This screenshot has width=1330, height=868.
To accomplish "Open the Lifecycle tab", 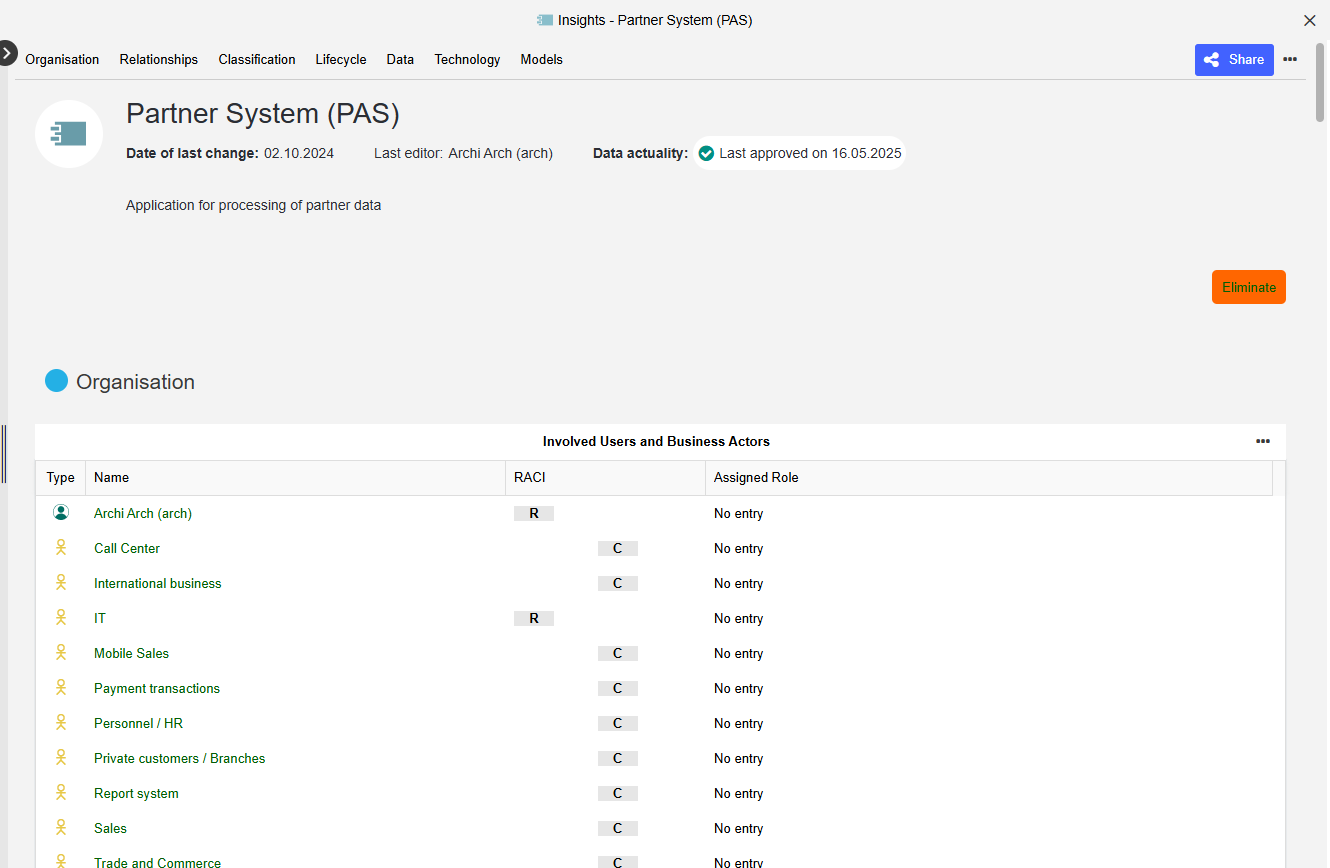I will pyautogui.click(x=340, y=60).
